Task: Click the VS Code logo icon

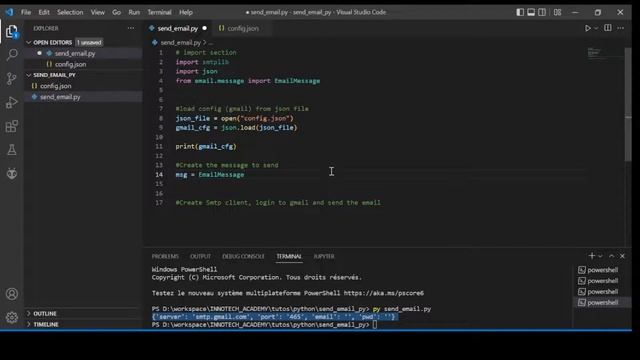Action: point(9,12)
